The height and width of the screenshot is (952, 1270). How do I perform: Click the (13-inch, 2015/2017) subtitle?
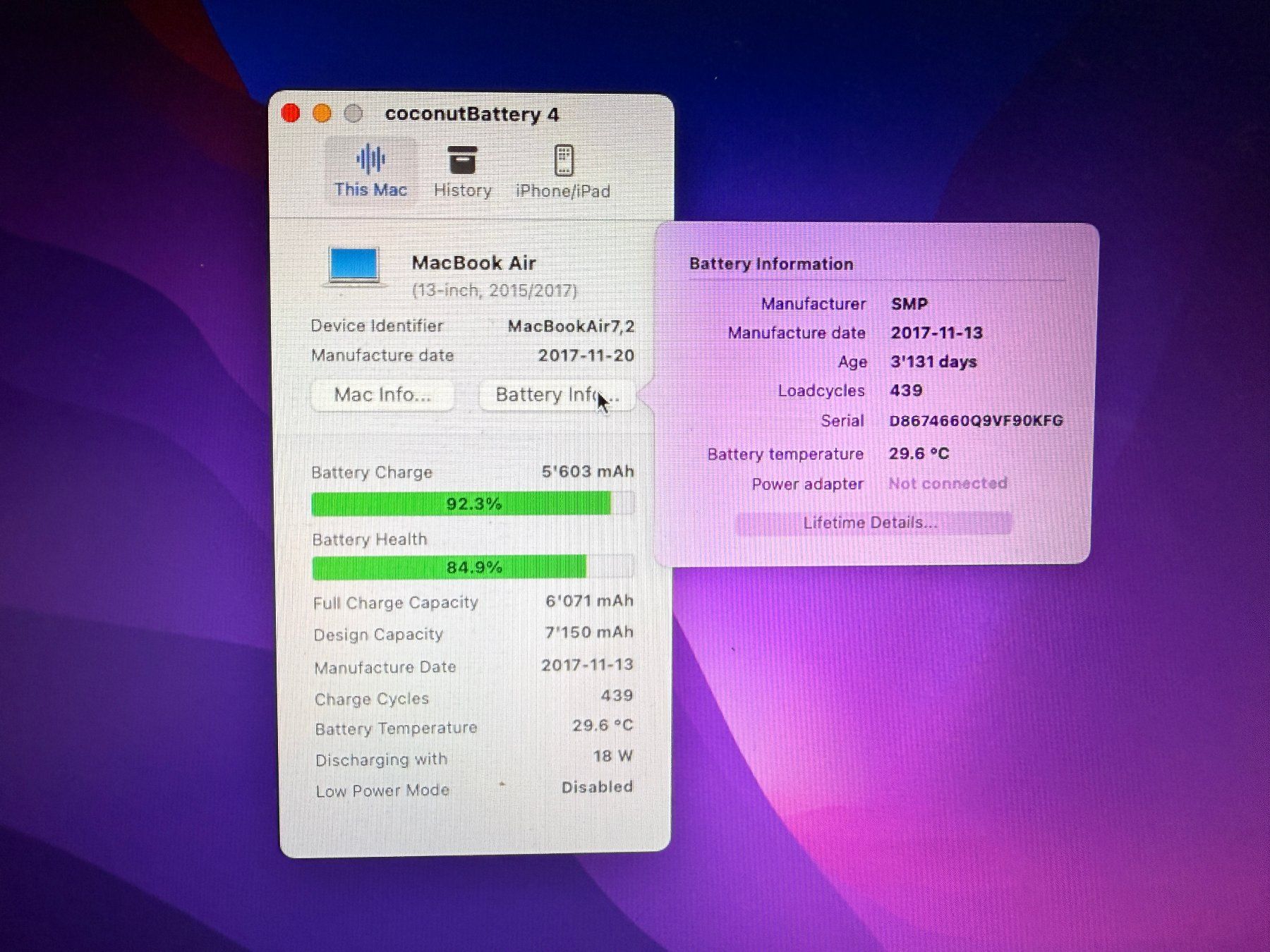(494, 291)
